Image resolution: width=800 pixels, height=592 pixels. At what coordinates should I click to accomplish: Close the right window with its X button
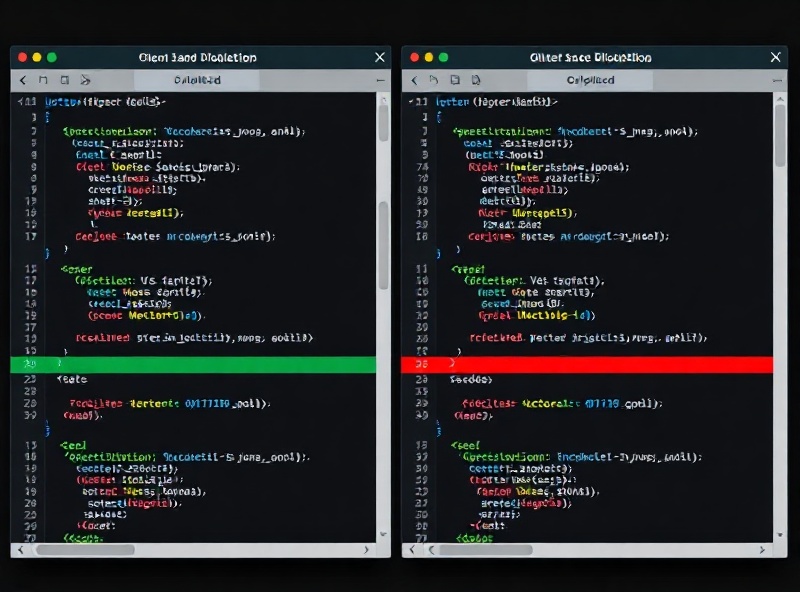coord(776,57)
